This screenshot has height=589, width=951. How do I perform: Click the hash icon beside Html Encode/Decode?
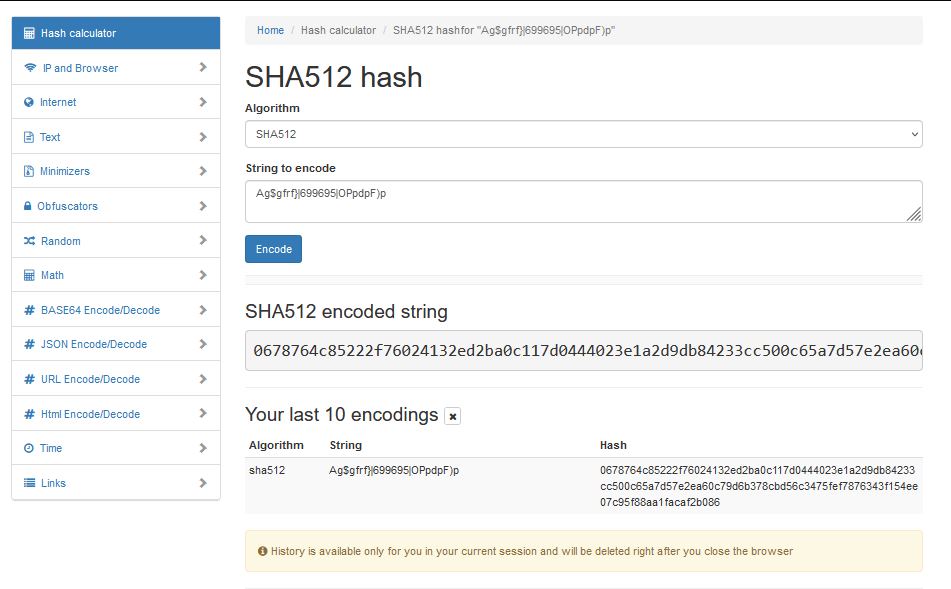coord(29,414)
